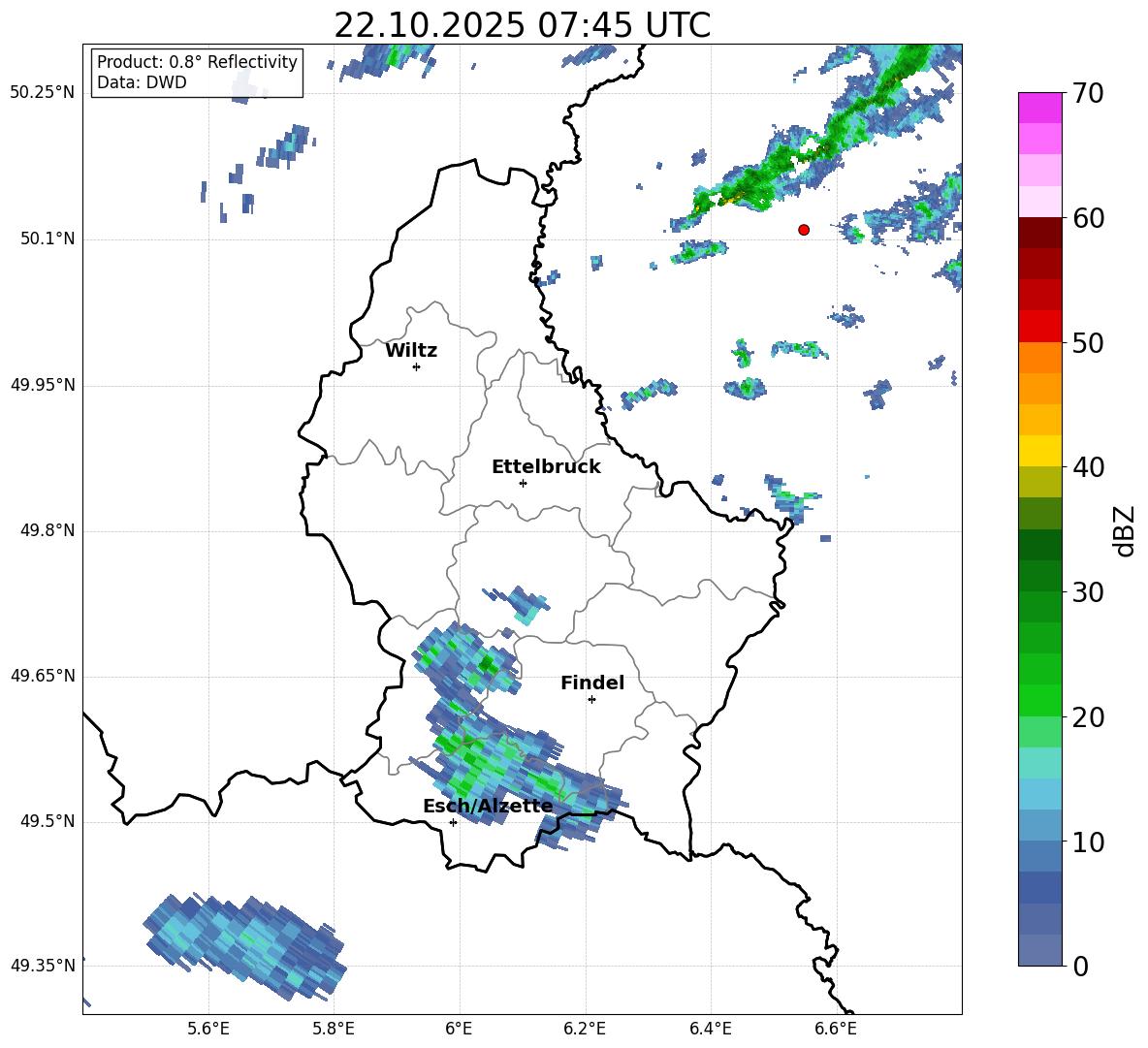Image resolution: width=1148 pixels, height=1048 pixels.
Task: Click the 0 value on the colorbar
Action: 1081,966
